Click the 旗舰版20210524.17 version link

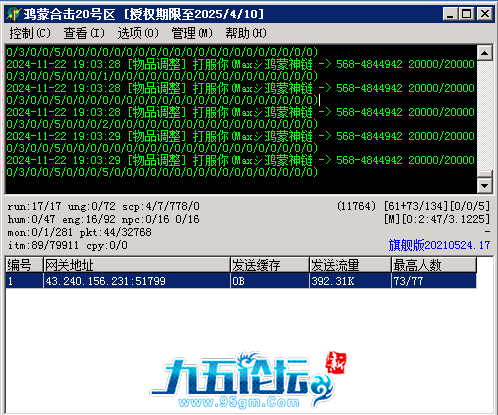tap(439, 245)
